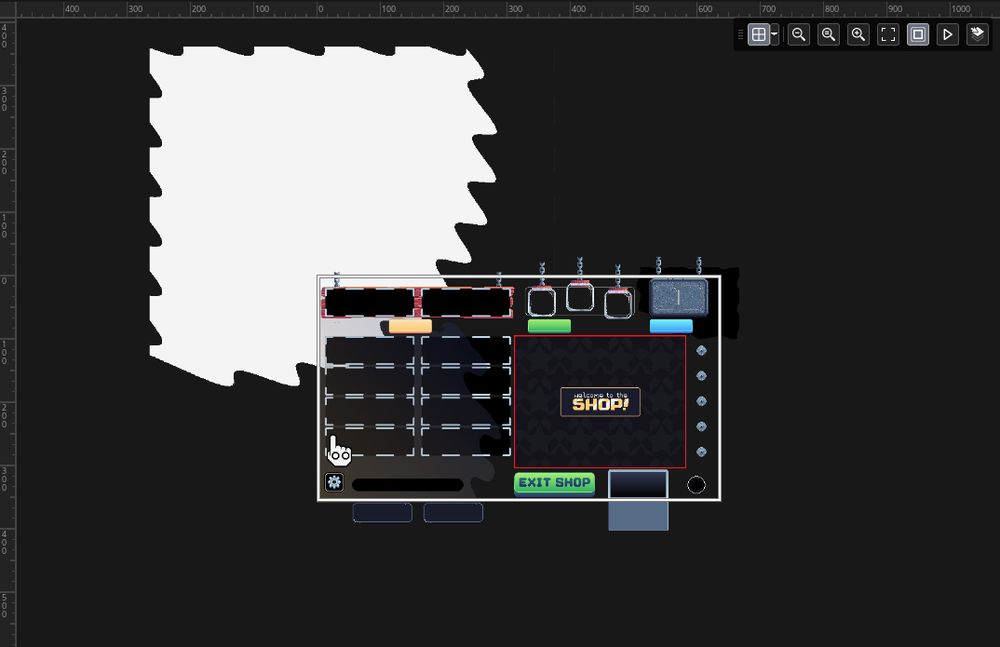Reset zoom with the center magnifier icon
1000x647 pixels.
coord(828,34)
